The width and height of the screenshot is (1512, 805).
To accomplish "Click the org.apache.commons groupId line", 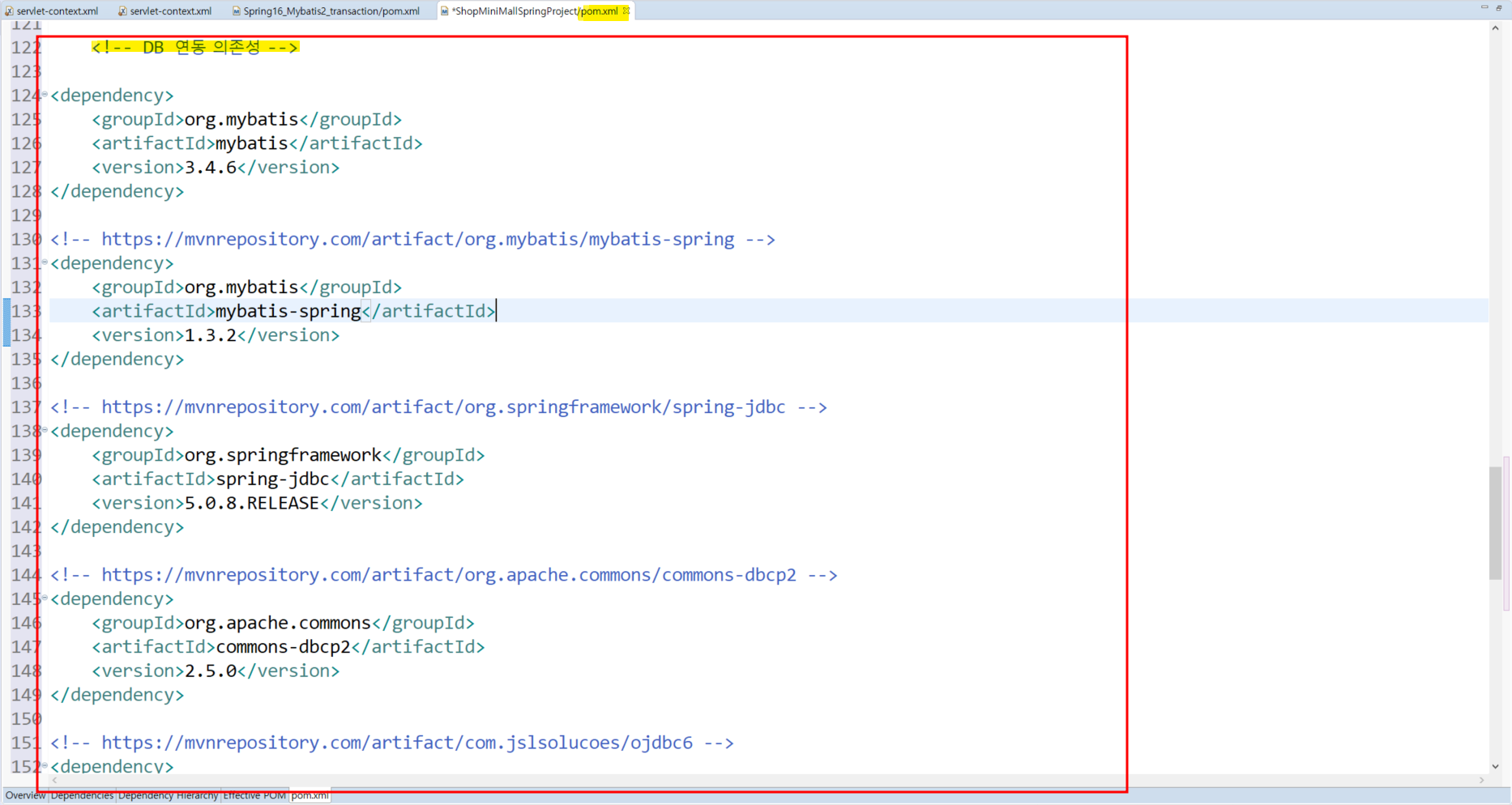I will point(283,623).
